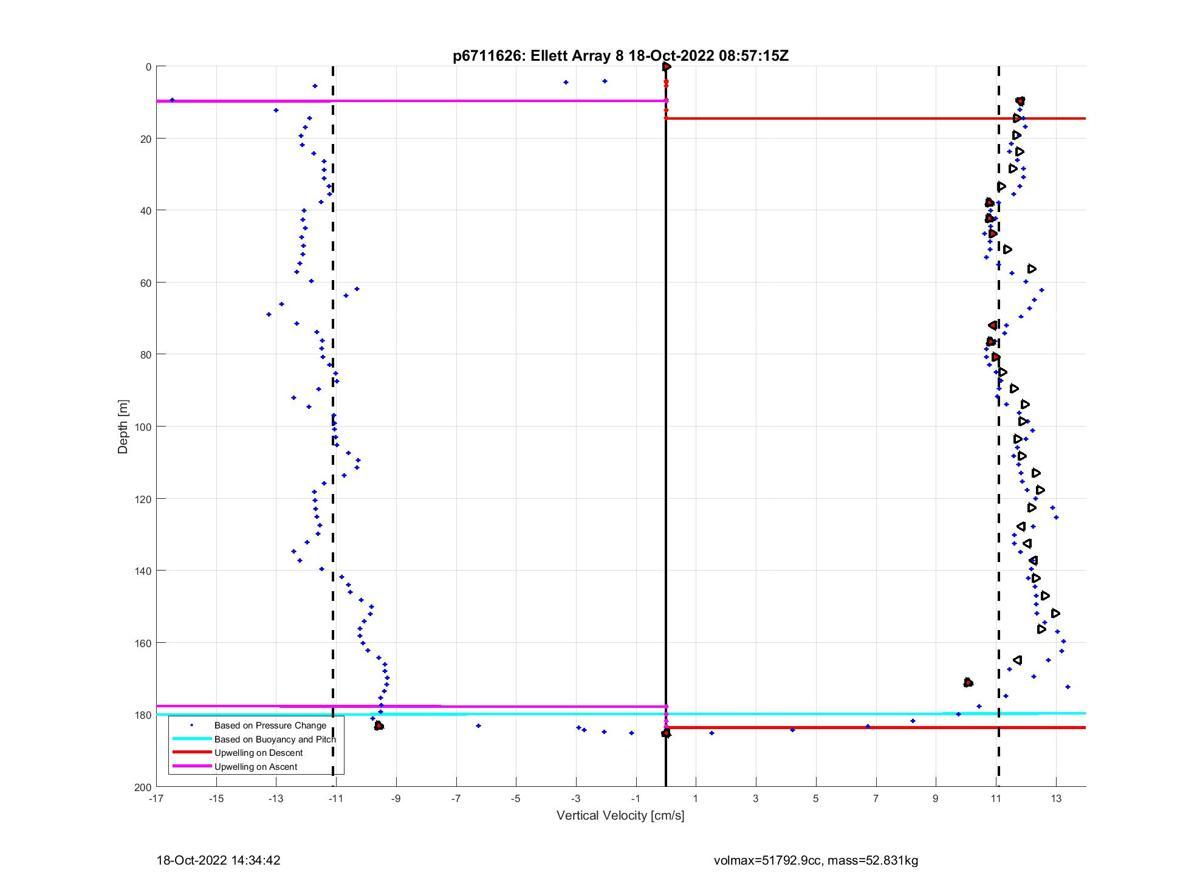This screenshot has width=1200, height=885.
Task: Click y-axis tick label 180
Action: coord(142,715)
